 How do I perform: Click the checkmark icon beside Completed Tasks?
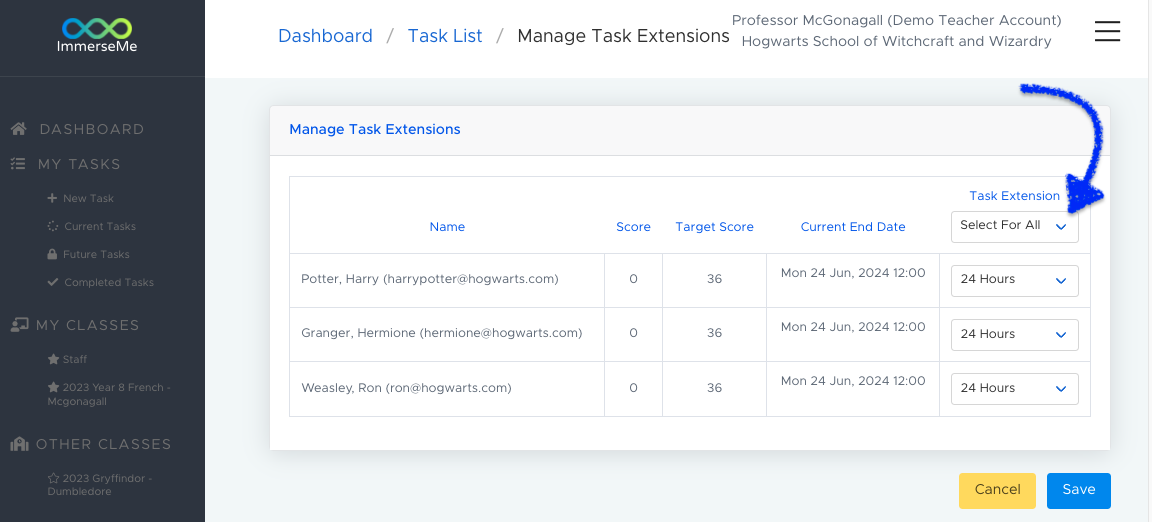point(53,282)
